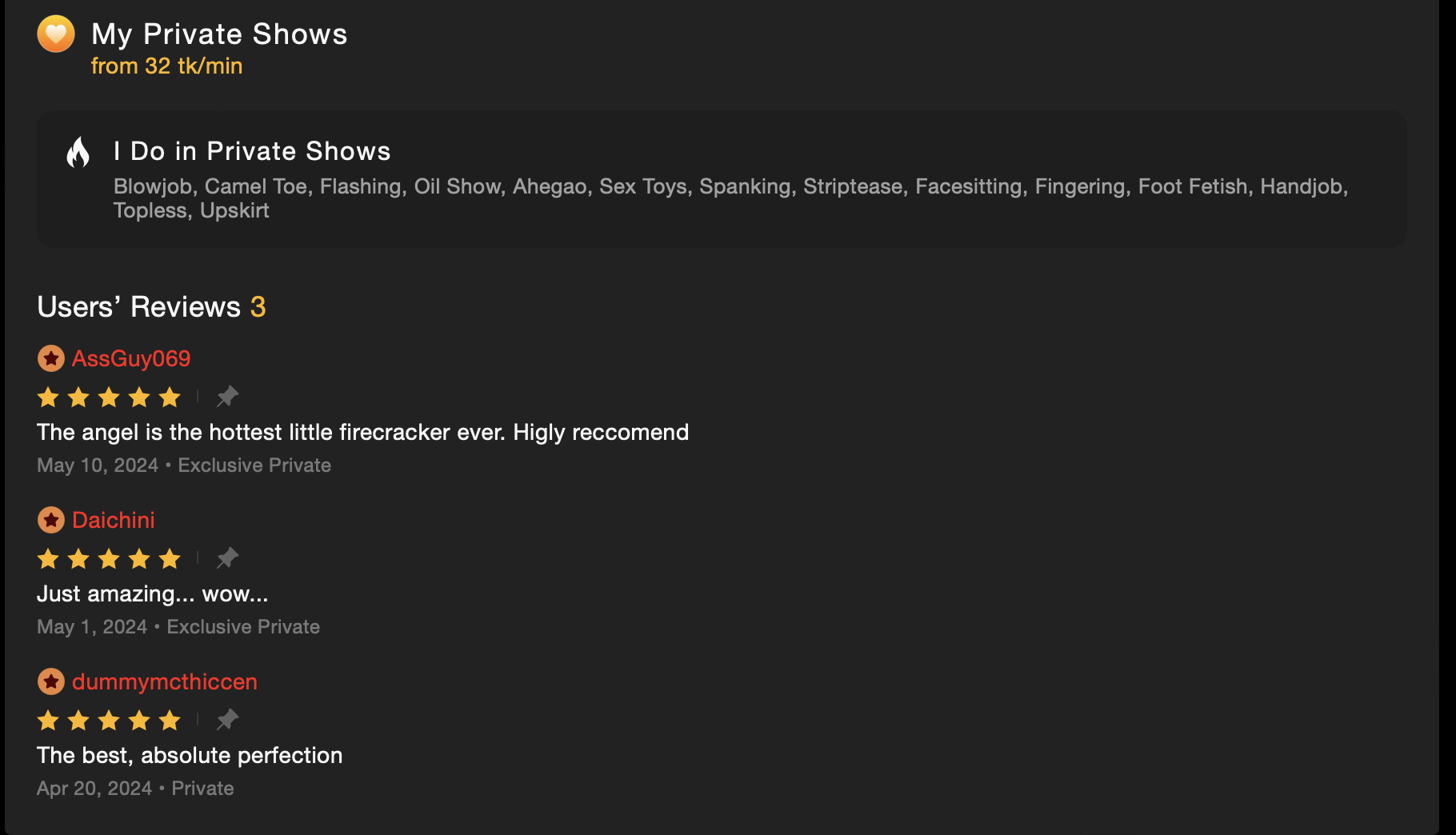The image size is (1456, 835).
Task: Click the five-star rating on AssGuy069's review
Action: click(109, 398)
